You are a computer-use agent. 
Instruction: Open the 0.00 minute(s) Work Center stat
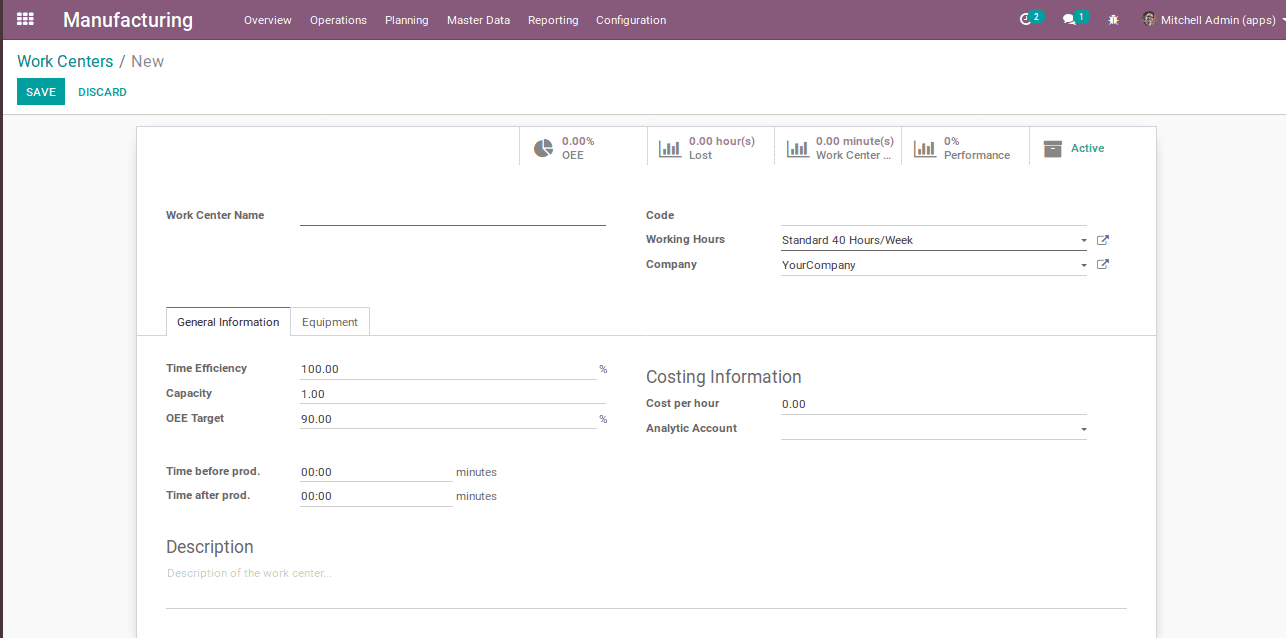[x=838, y=146]
